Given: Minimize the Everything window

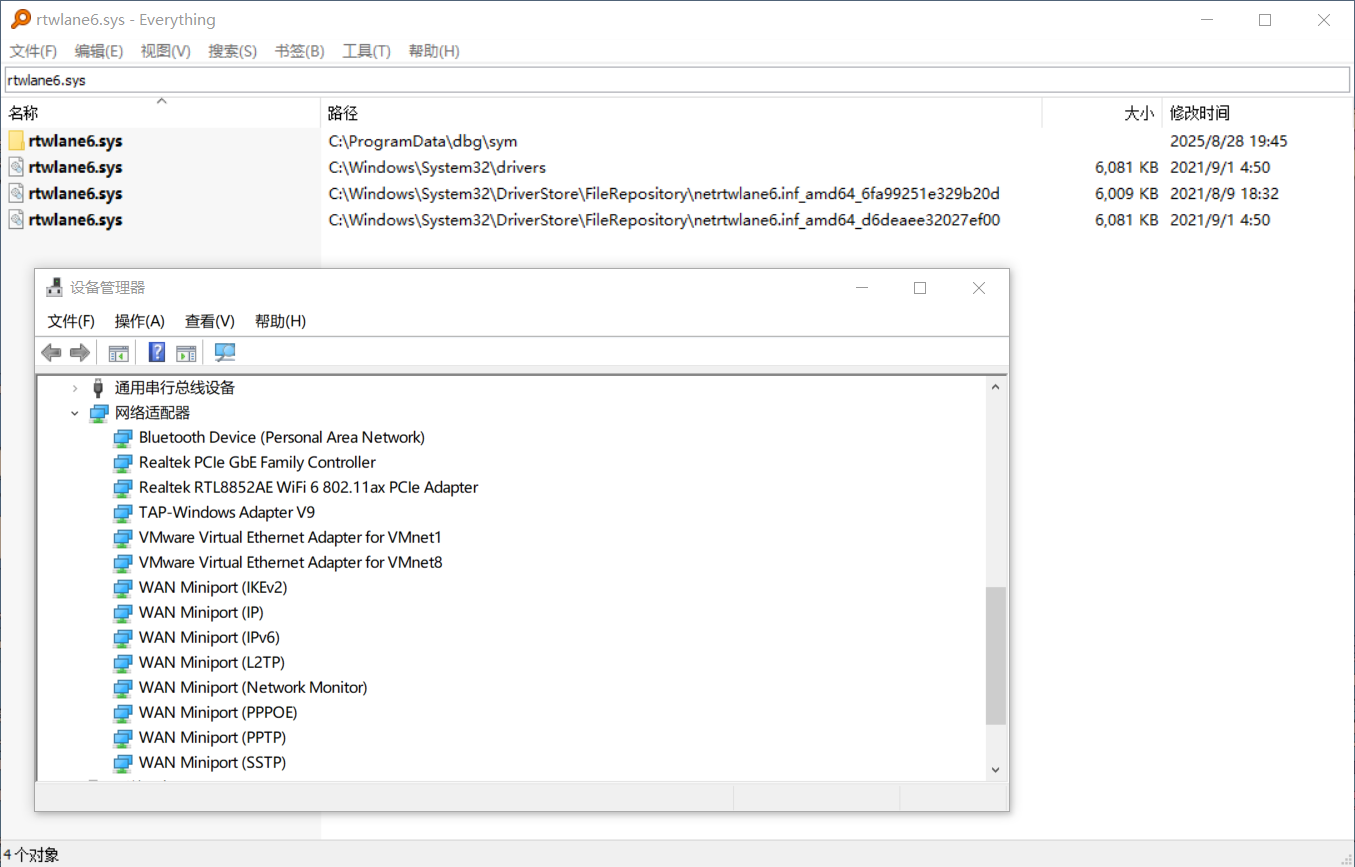Looking at the screenshot, I should (x=1207, y=20).
